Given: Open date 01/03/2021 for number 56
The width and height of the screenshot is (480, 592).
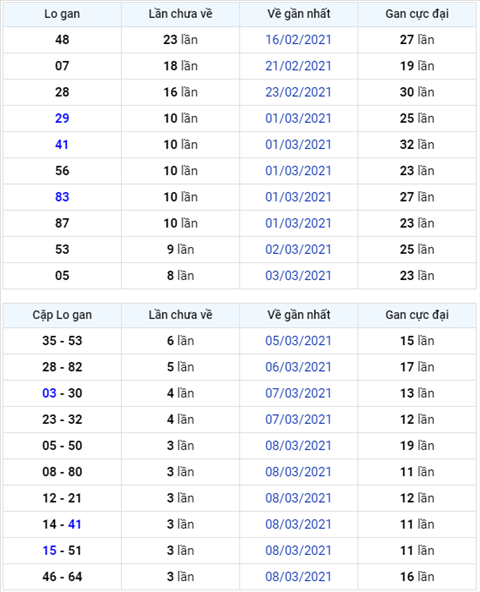Looking at the screenshot, I should [x=298, y=171].
